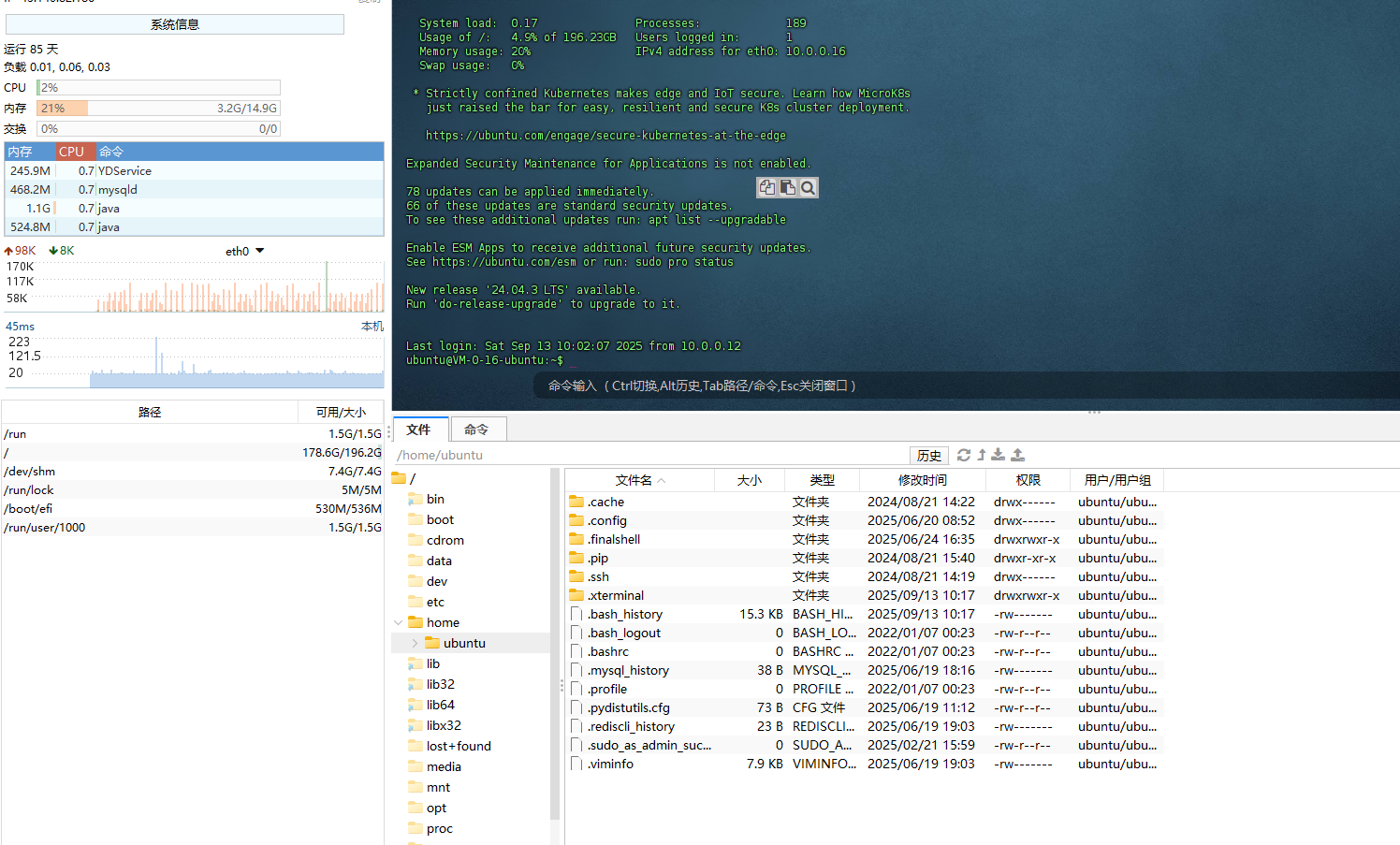Click the folder tree vertical scrollbar

tap(555, 646)
